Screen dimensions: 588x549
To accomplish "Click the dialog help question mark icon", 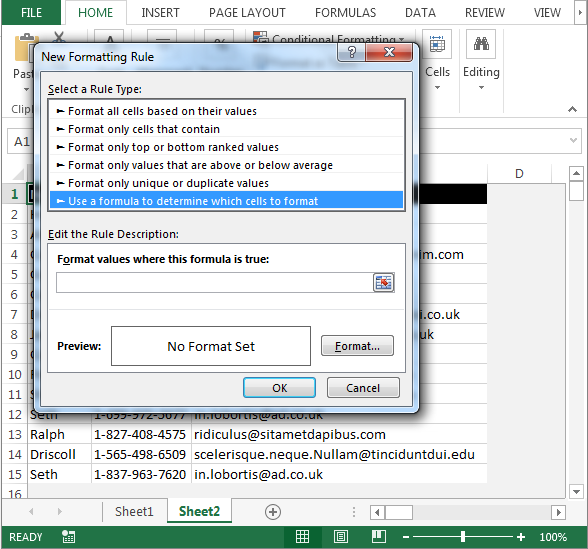I will 352,52.
